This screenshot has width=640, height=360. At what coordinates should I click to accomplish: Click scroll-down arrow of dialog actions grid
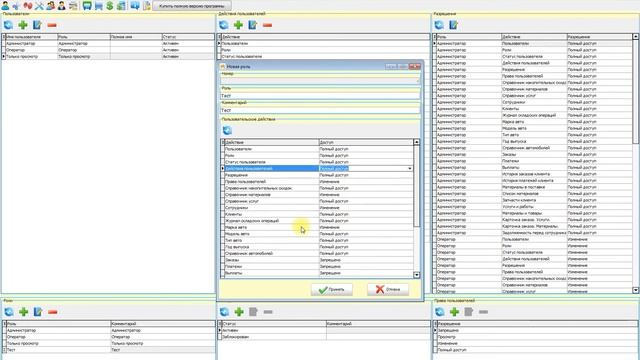tap(416, 275)
